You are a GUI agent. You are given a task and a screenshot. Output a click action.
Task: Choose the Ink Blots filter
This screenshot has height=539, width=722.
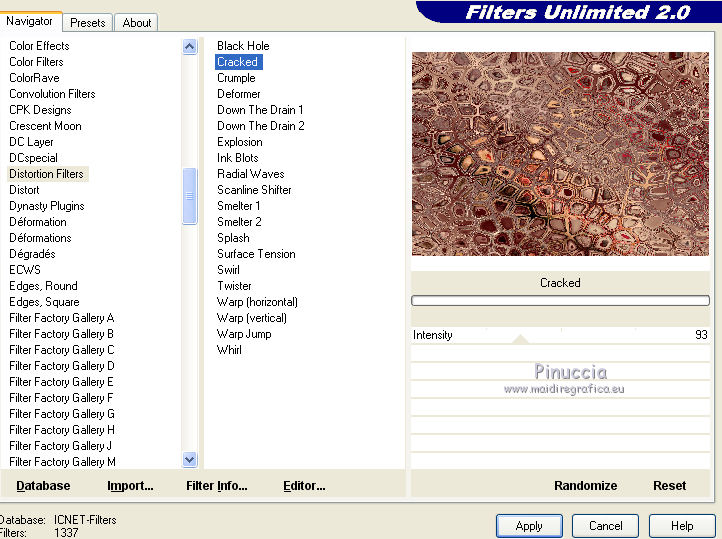(x=238, y=158)
